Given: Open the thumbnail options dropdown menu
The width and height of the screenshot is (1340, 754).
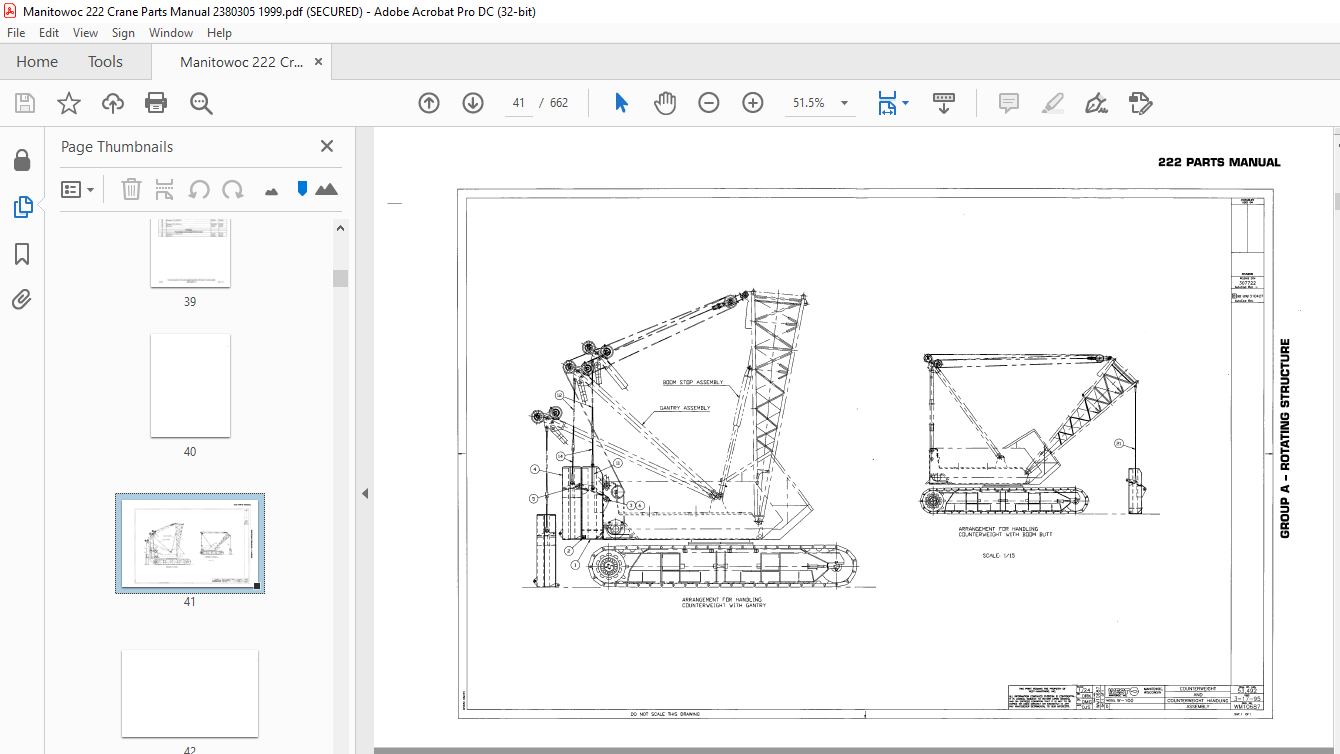Looking at the screenshot, I should pyautogui.click(x=78, y=189).
